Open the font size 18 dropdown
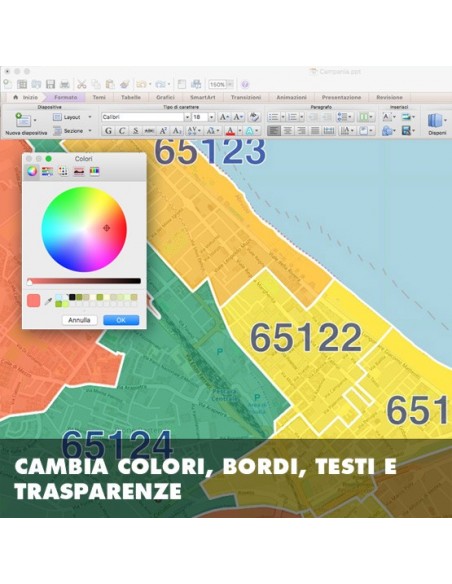Screen dimensions: 452x584 point(211,117)
